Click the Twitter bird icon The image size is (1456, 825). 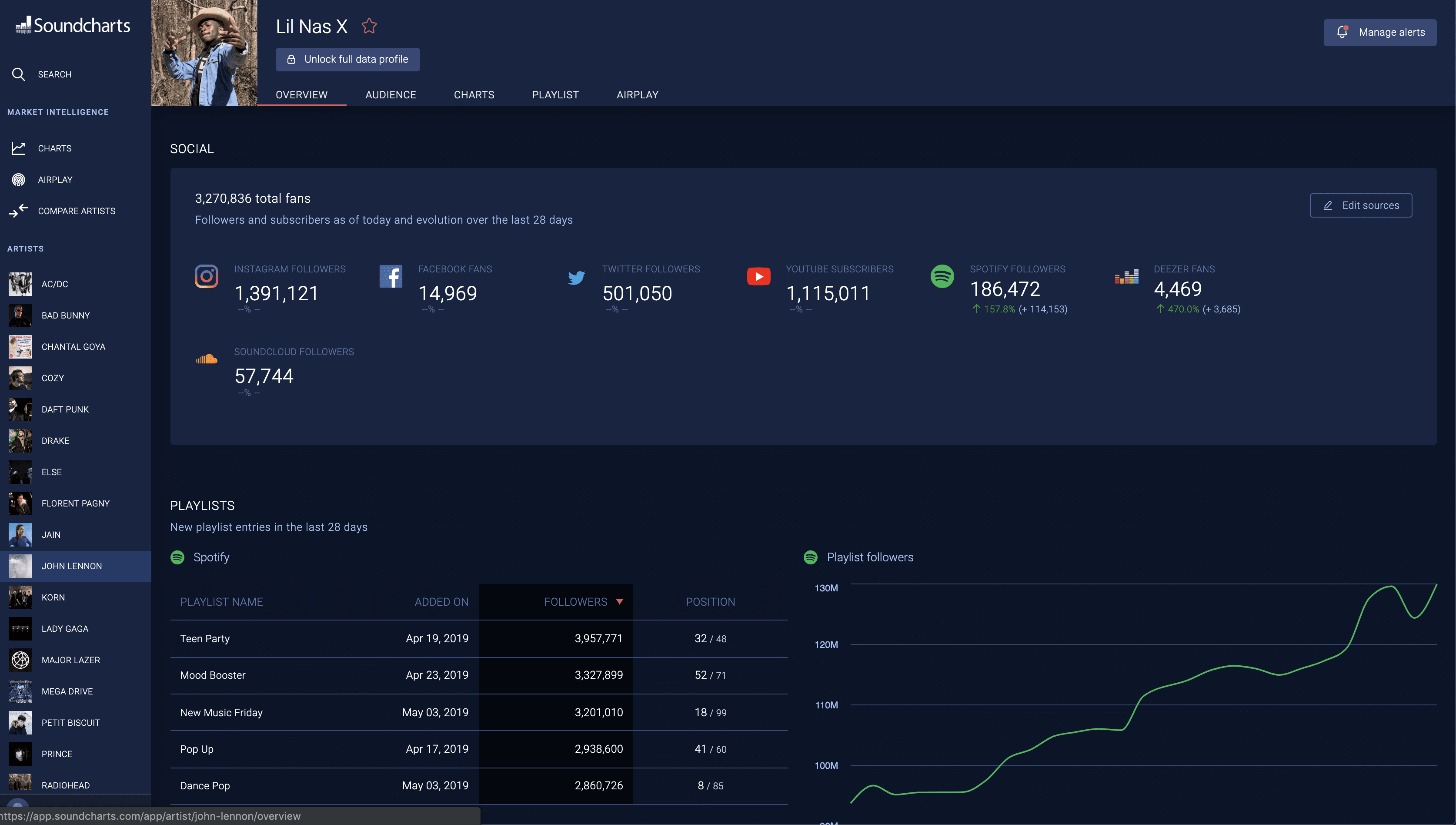576,277
